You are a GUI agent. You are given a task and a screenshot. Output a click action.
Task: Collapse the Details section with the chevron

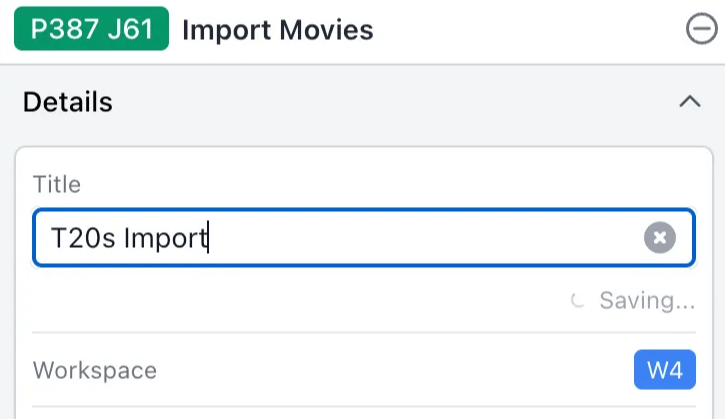point(689,102)
